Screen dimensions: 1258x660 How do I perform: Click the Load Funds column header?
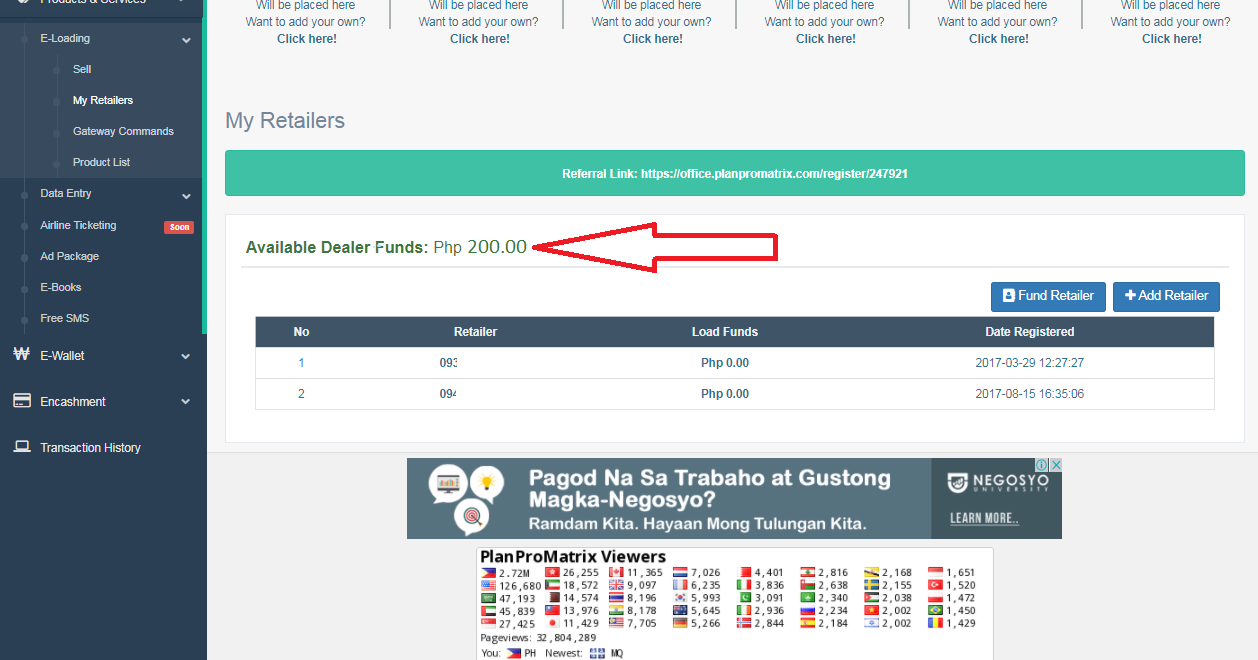725,332
